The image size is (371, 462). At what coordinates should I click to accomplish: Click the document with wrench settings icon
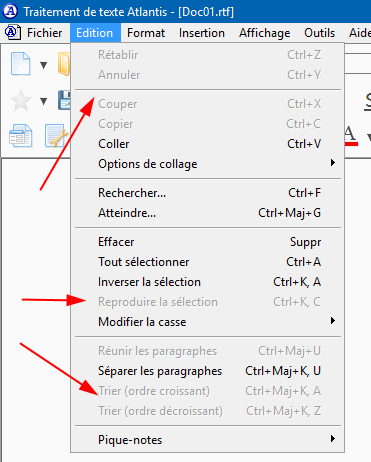click(57, 136)
